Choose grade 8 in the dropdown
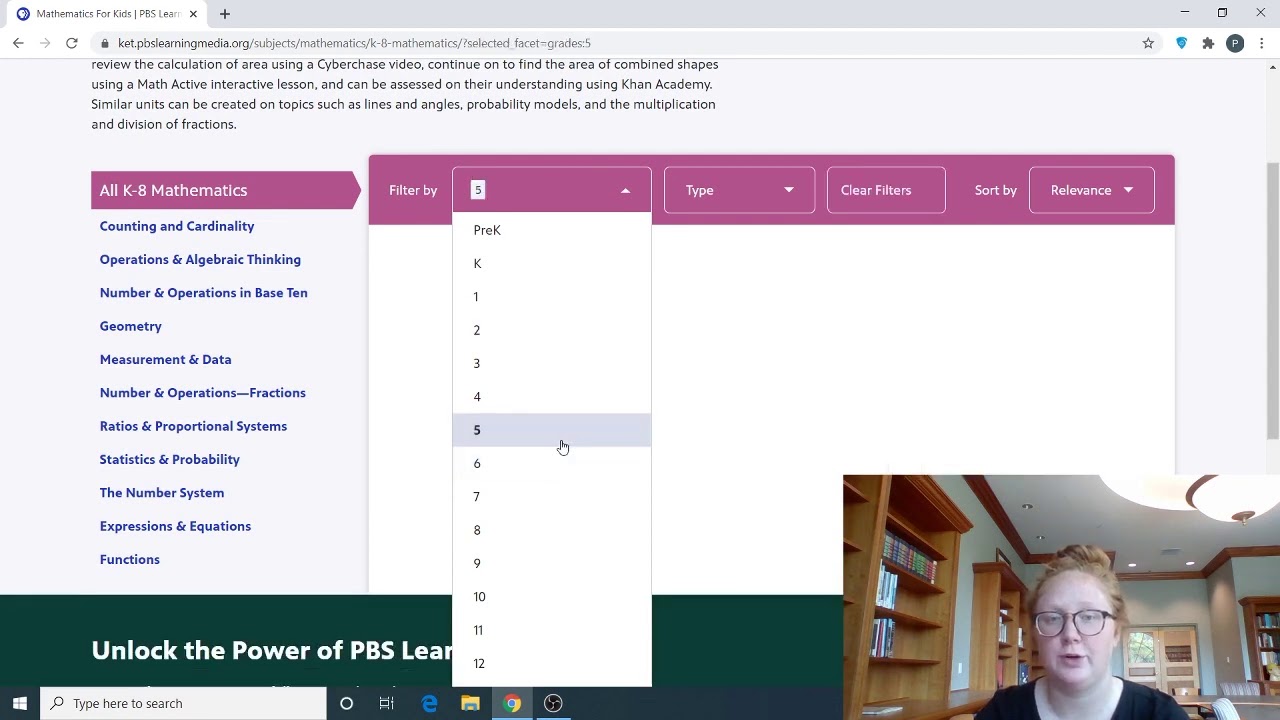The image size is (1280, 720). click(551, 530)
